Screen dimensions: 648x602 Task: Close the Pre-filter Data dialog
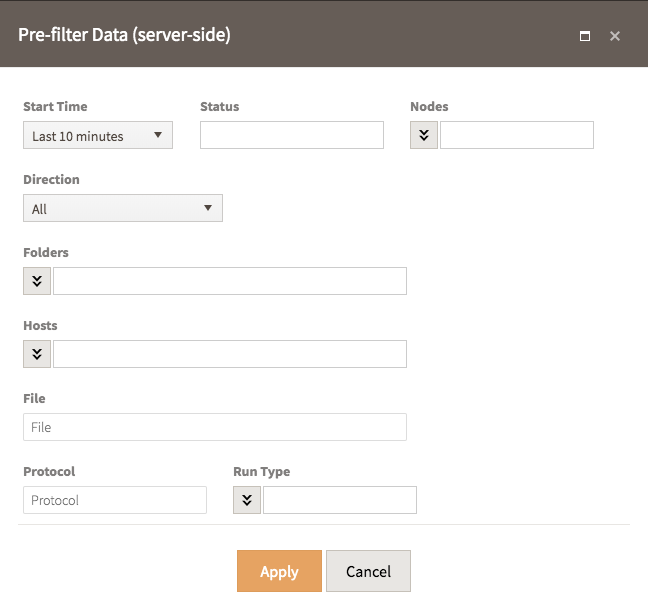[615, 36]
